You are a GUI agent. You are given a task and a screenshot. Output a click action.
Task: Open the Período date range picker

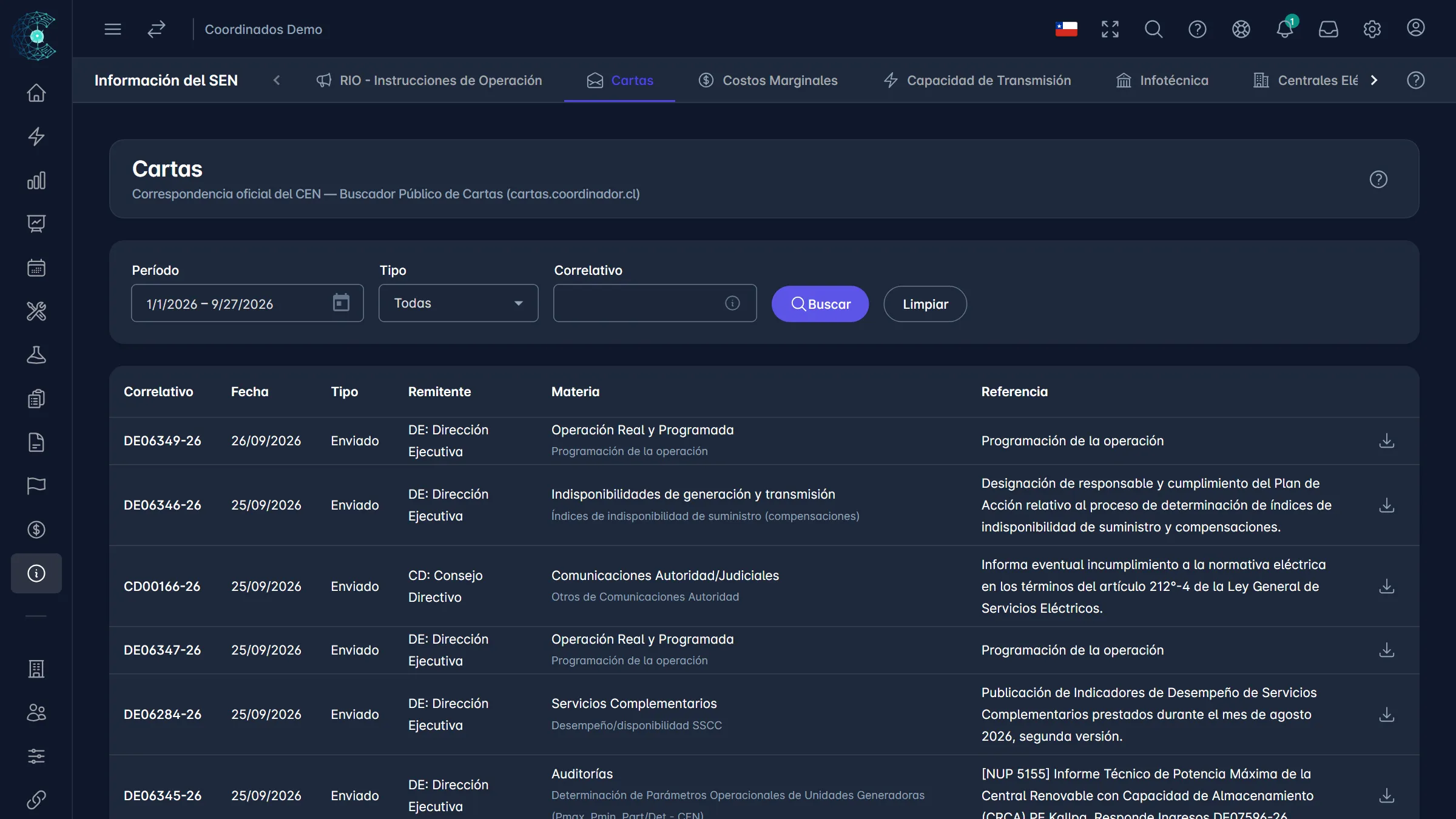tap(248, 303)
